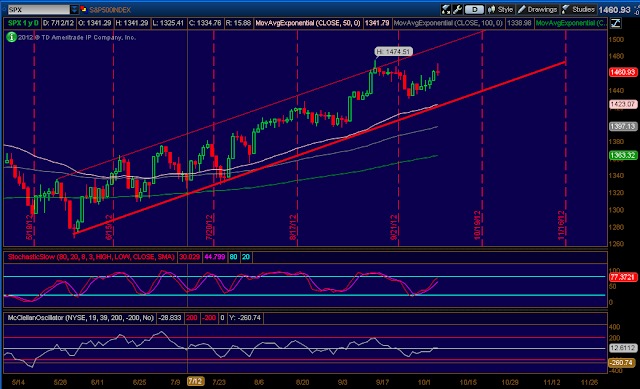Click the 9/21/12 expiration line label

[x=394, y=227]
